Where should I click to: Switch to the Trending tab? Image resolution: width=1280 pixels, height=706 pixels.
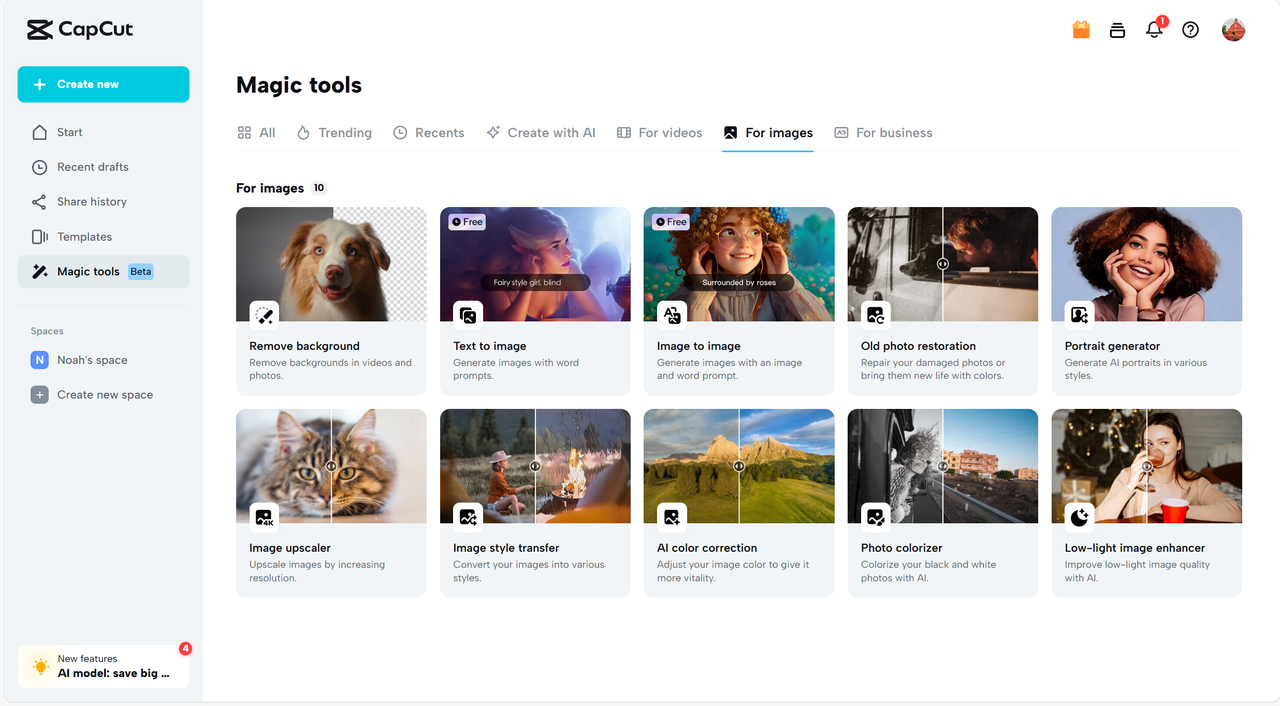point(334,133)
